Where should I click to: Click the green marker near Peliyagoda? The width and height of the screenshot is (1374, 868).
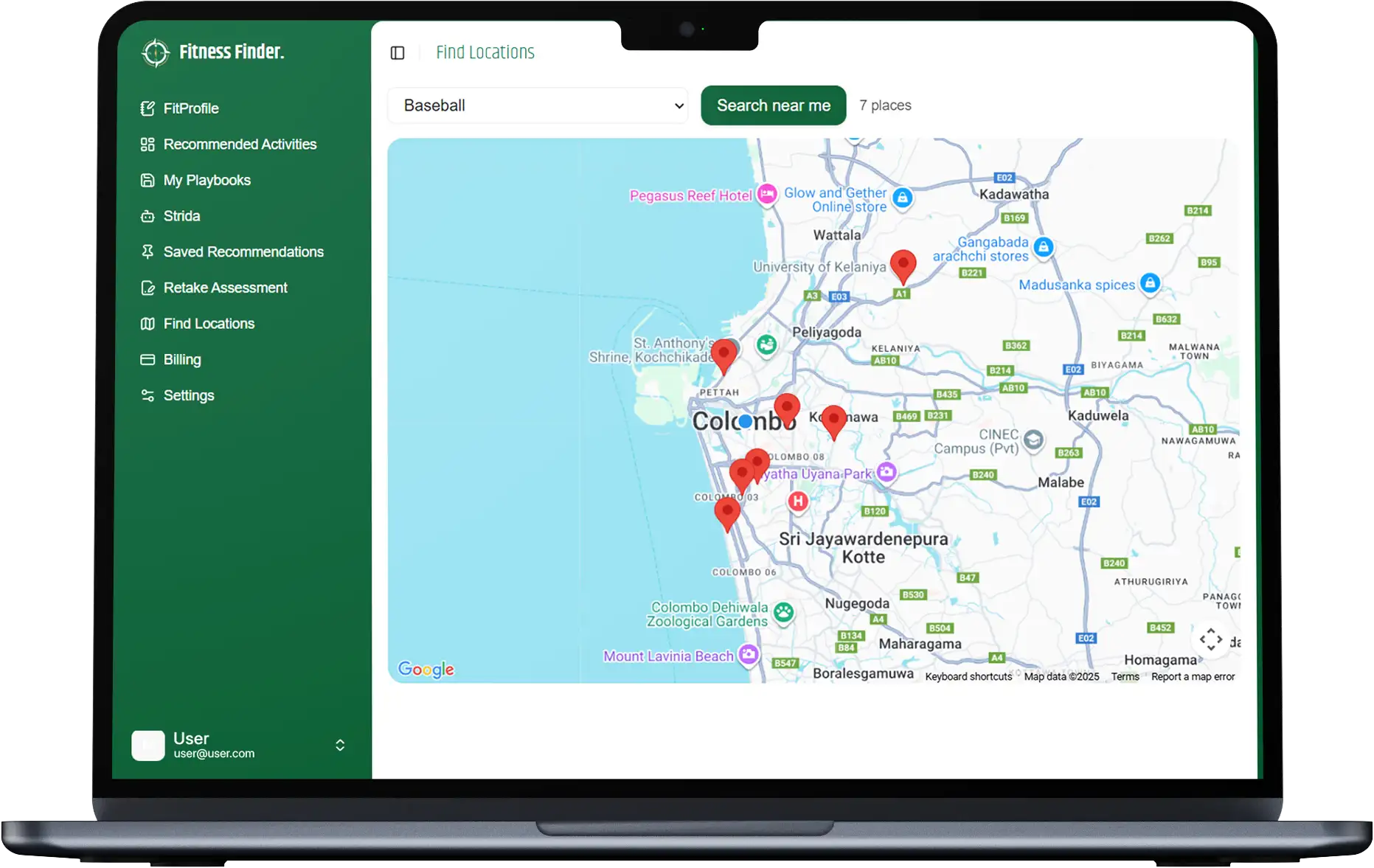(x=767, y=344)
